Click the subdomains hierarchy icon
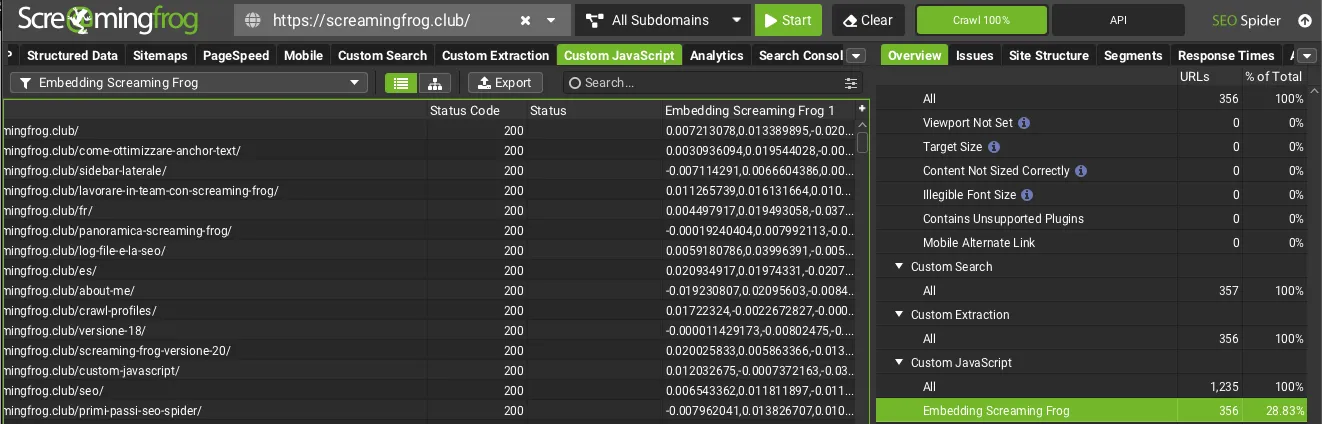The height and width of the screenshot is (424, 1322). pyautogui.click(x=595, y=20)
